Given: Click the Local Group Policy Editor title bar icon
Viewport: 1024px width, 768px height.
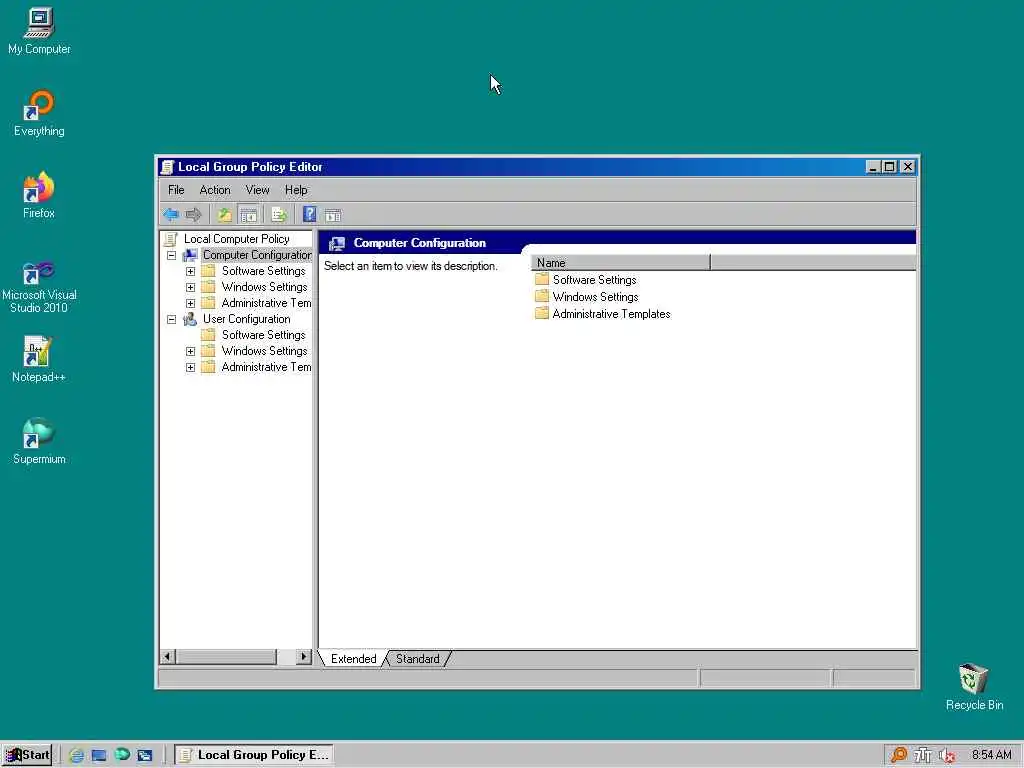Looking at the screenshot, I should point(167,167).
